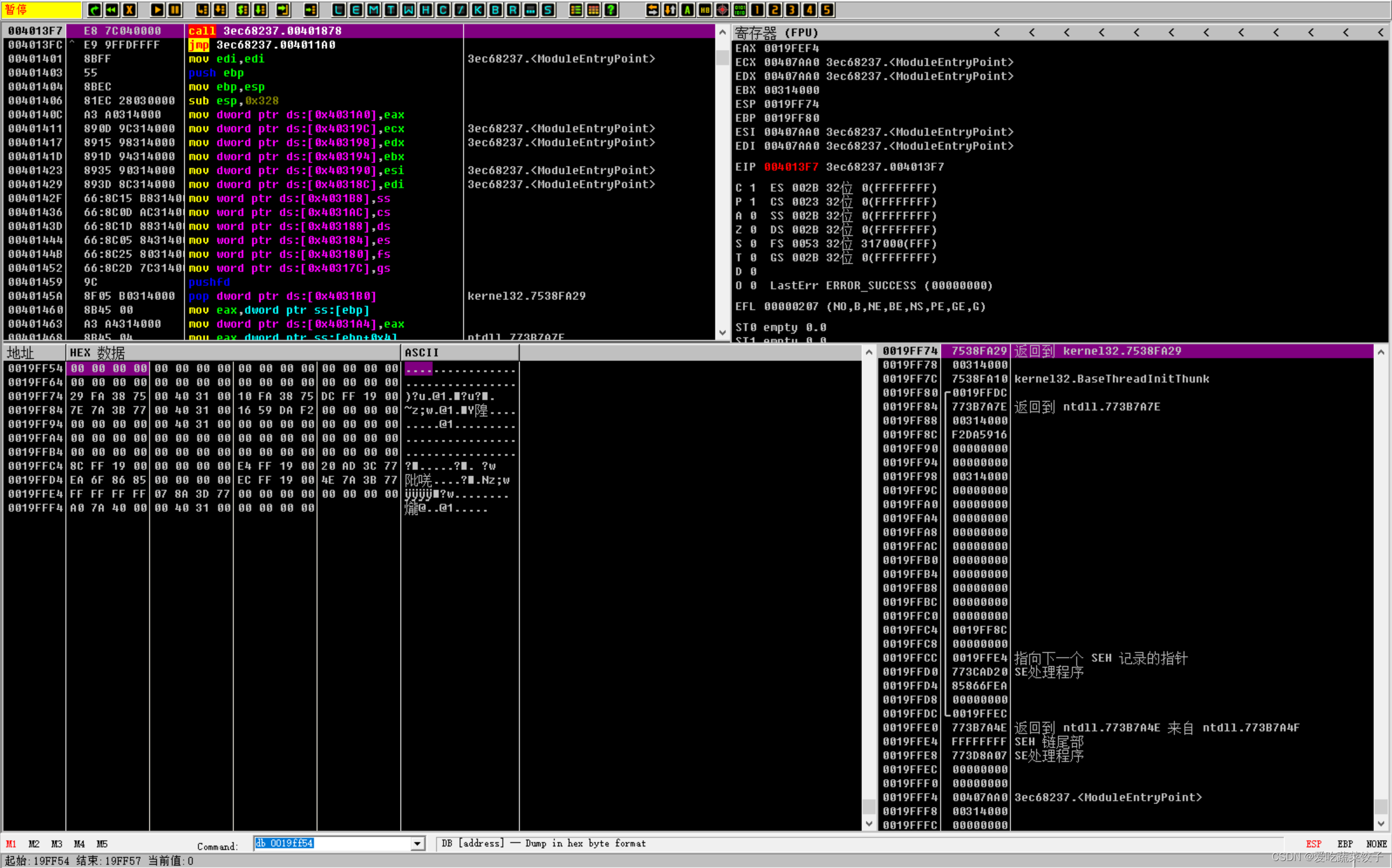
Task: Click the ESP stack-follow button
Action: click(x=1314, y=844)
